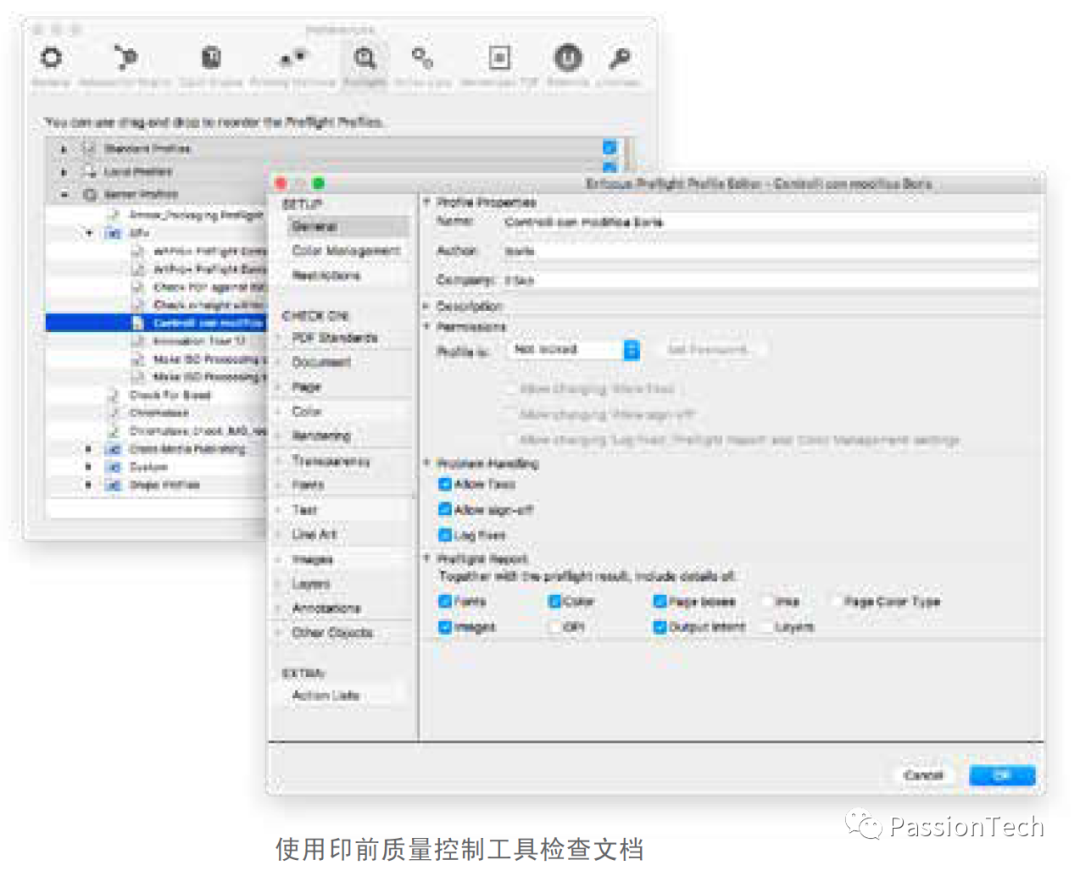Select the 'Check For Bleed' profile
Screen dimensions: 1080x871
tap(170, 395)
